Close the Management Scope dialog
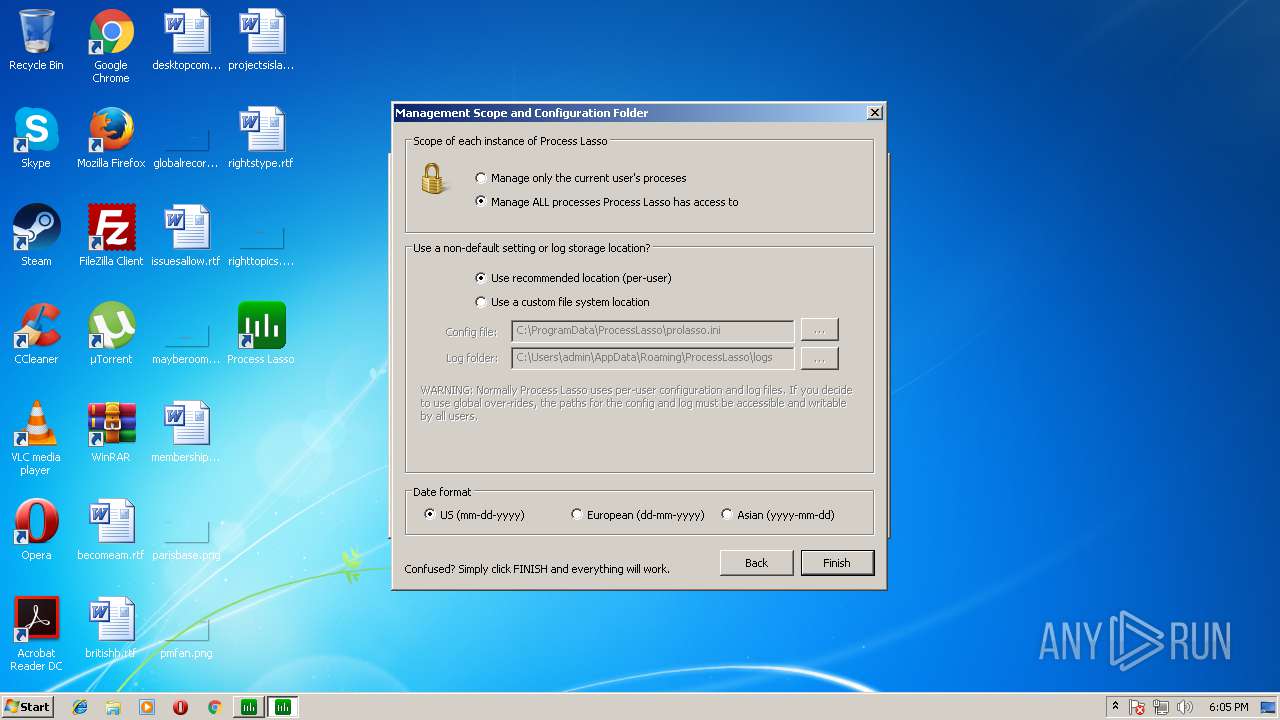This screenshot has width=1280, height=720. click(x=874, y=113)
